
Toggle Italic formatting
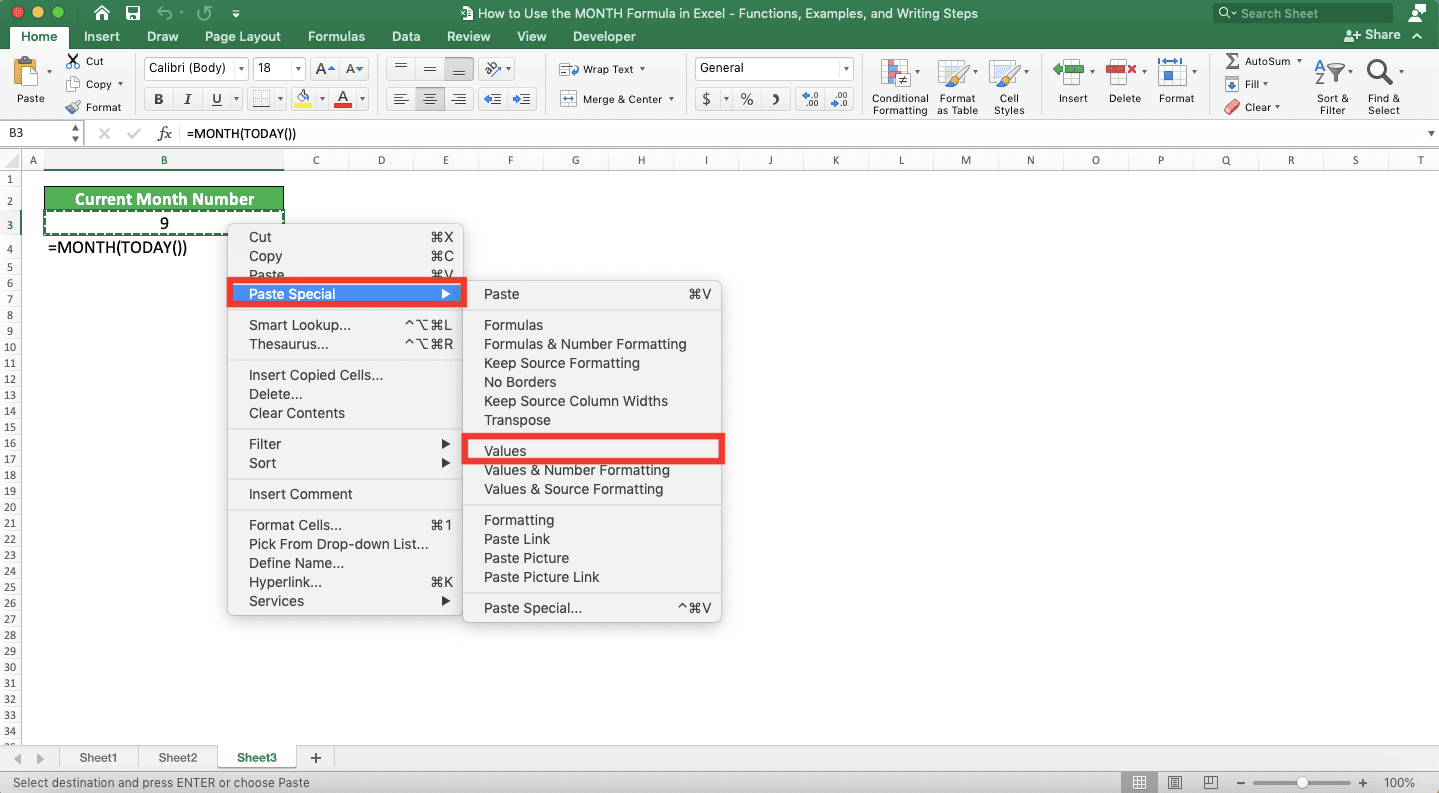click(188, 99)
